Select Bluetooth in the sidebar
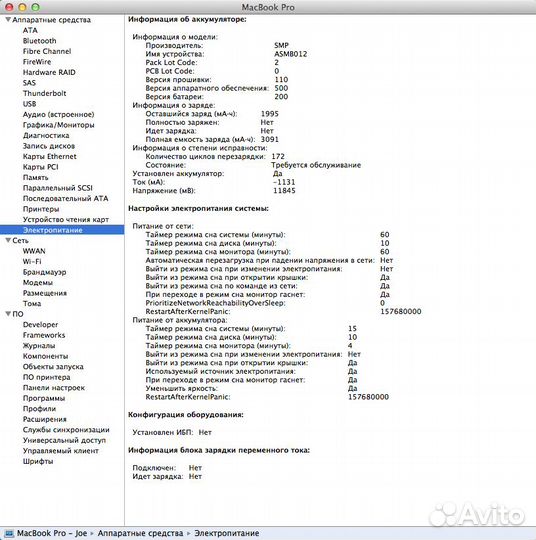 pyautogui.click(x=39, y=41)
